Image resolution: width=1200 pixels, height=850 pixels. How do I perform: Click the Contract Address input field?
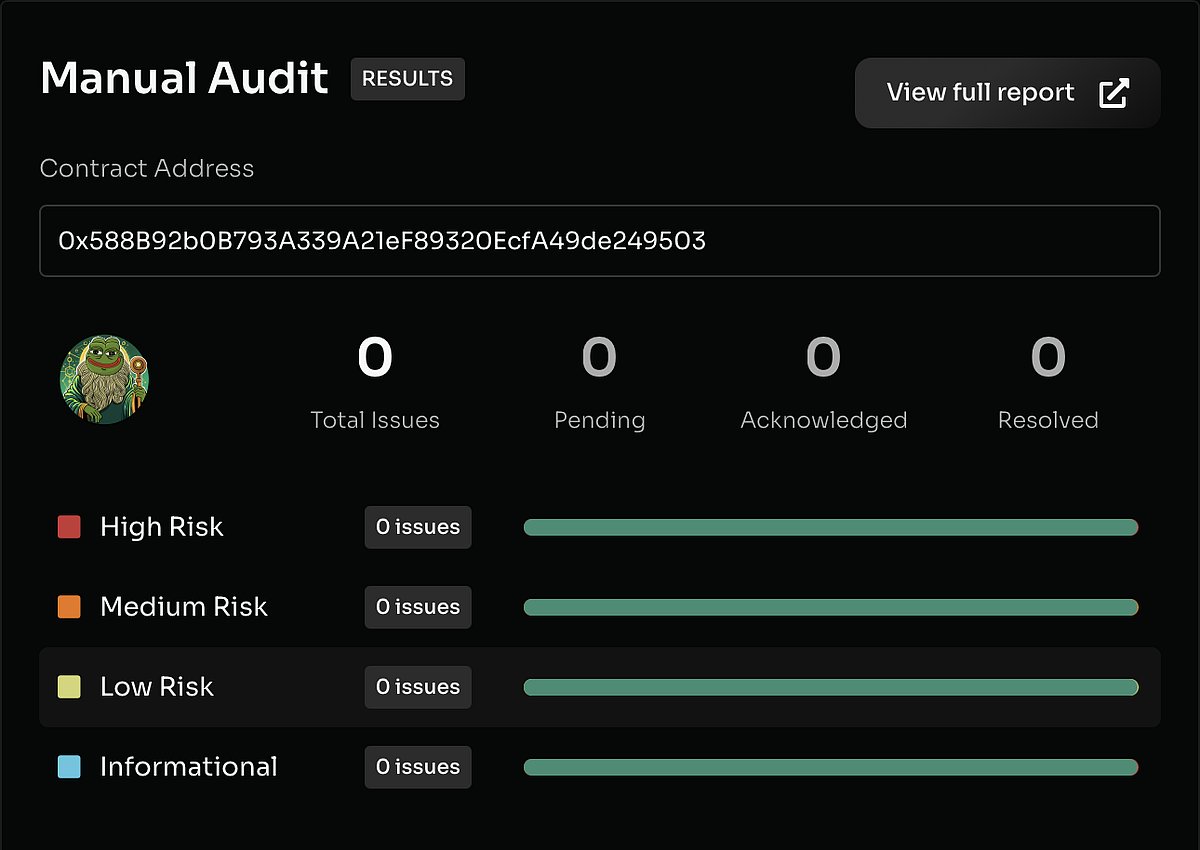pyautogui.click(x=600, y=241)
